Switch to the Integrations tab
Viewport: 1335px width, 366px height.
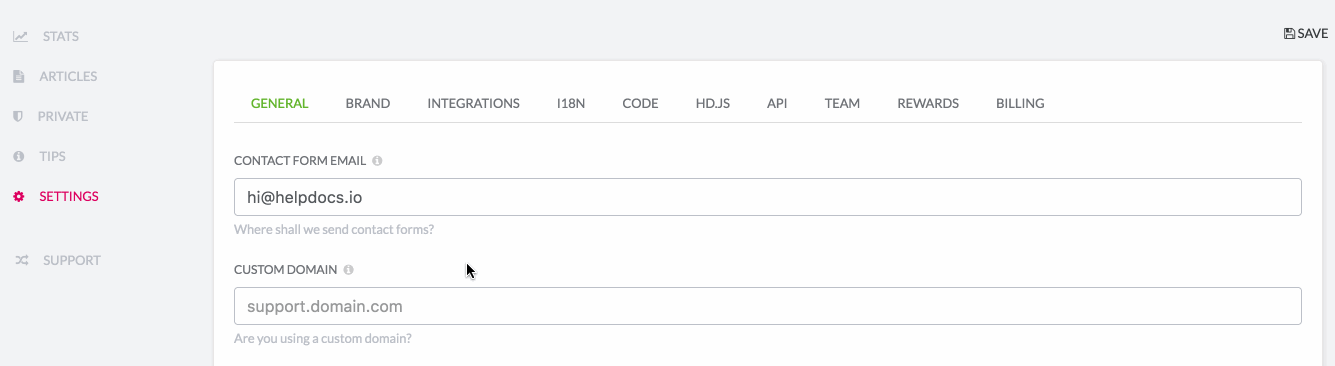click(473, 103)
